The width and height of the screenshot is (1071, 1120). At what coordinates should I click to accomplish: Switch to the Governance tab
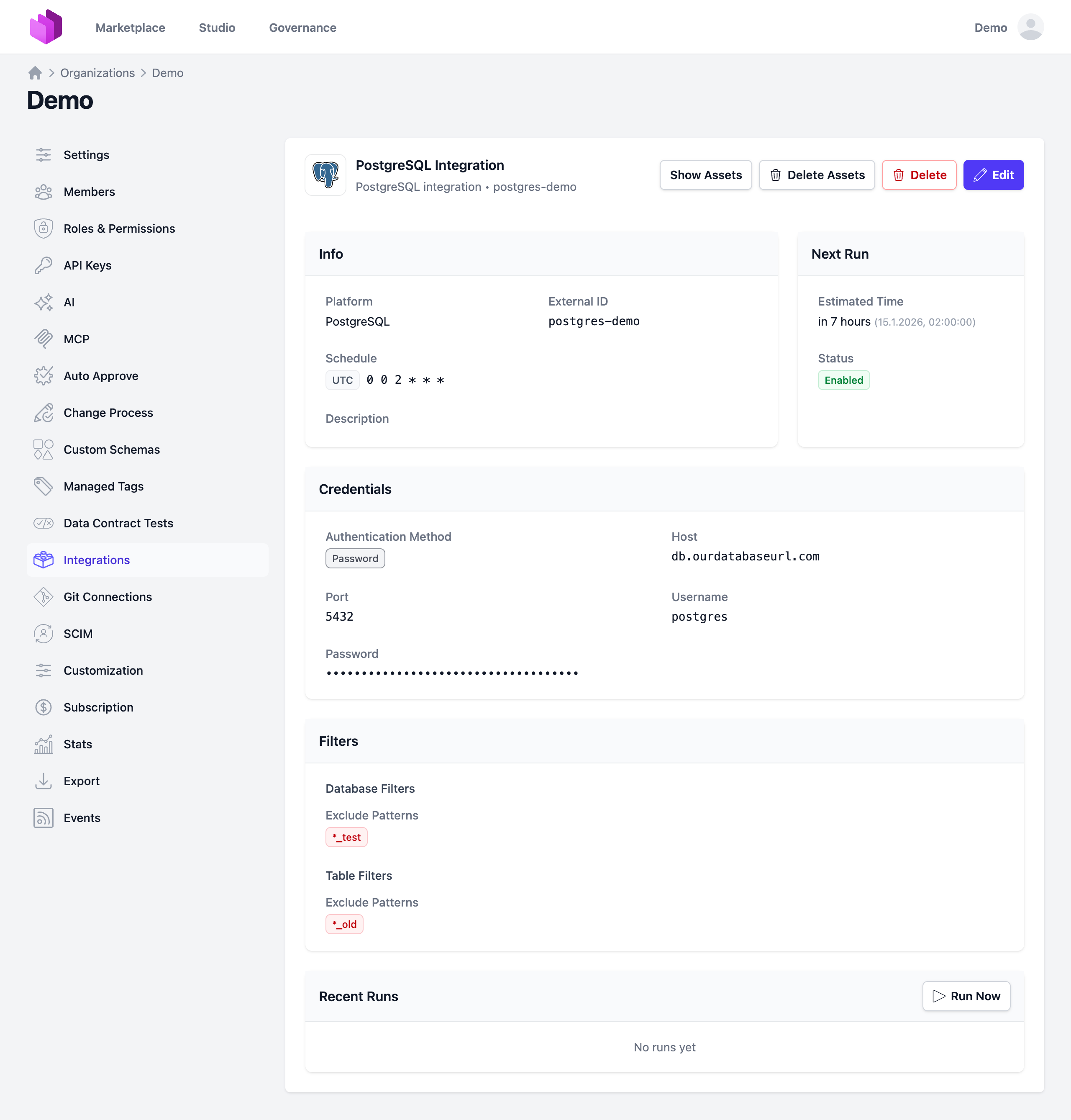pyautogui.click(x=302, y=28)
